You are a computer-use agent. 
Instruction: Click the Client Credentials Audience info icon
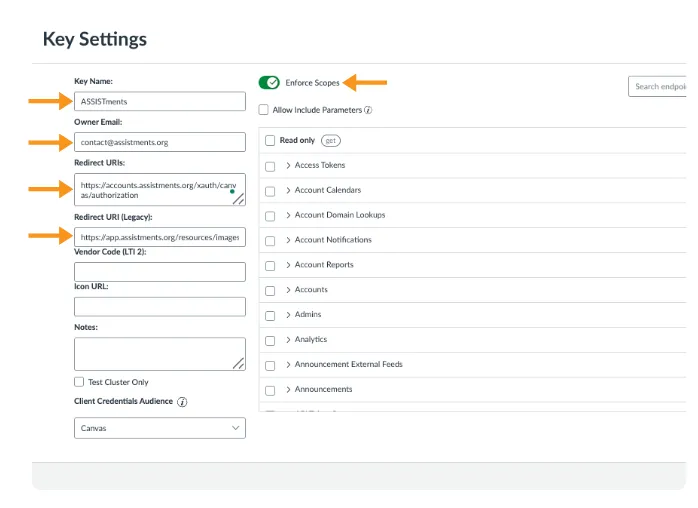pyautogui.click(x=182, y=402)
